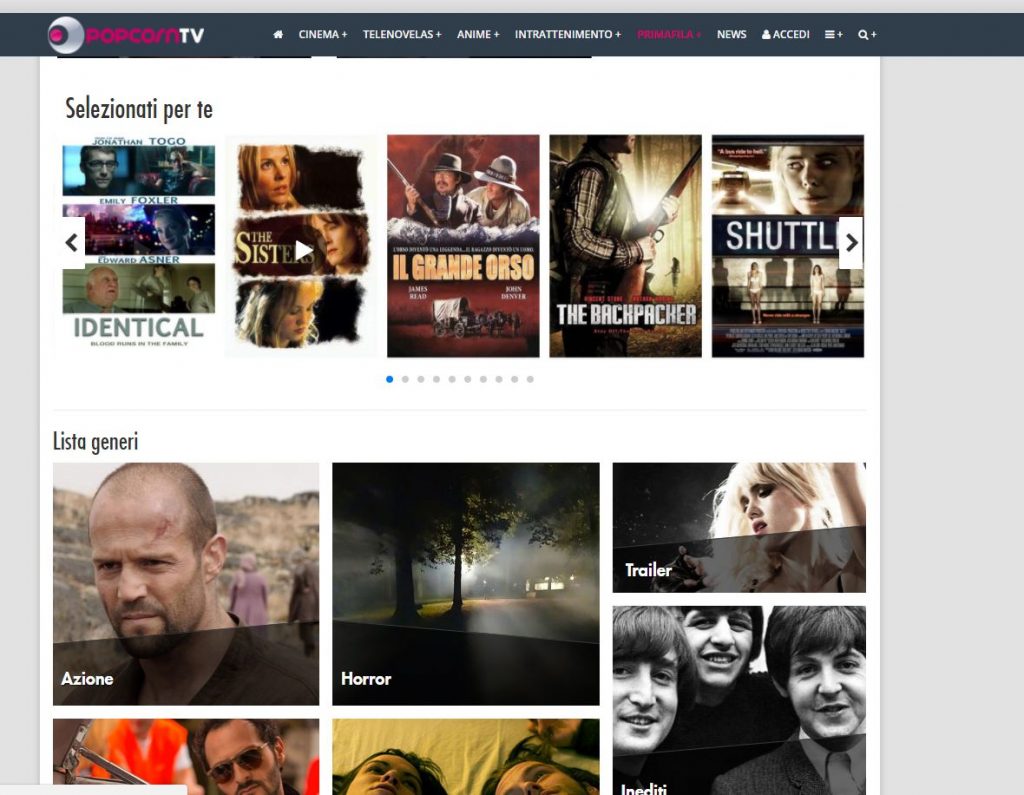
Task: Open The Backpacker movie poster
Action: point(625,246)
